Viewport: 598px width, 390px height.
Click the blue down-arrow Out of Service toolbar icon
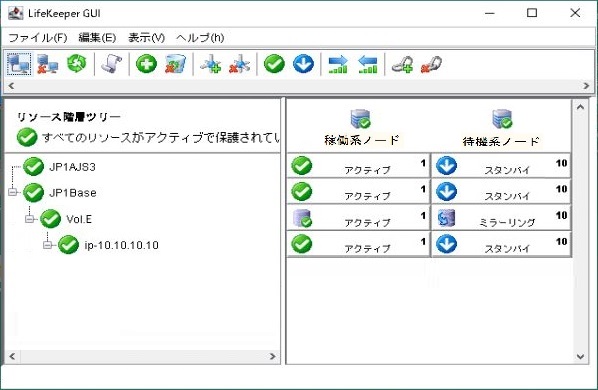pyautogui.click(x=304, y=64)
